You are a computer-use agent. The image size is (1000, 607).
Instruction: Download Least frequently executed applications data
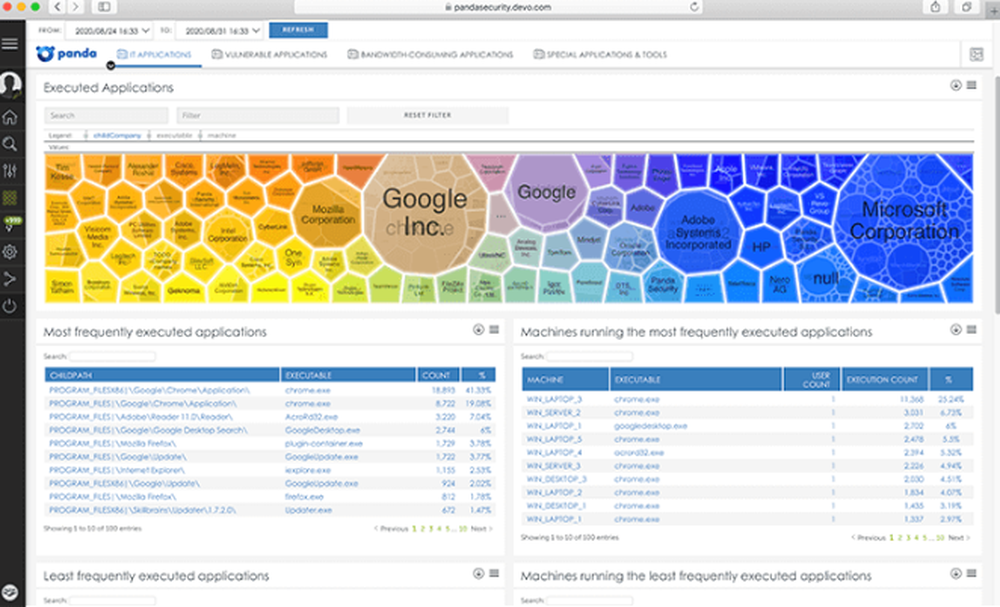[x=478, y=573]
